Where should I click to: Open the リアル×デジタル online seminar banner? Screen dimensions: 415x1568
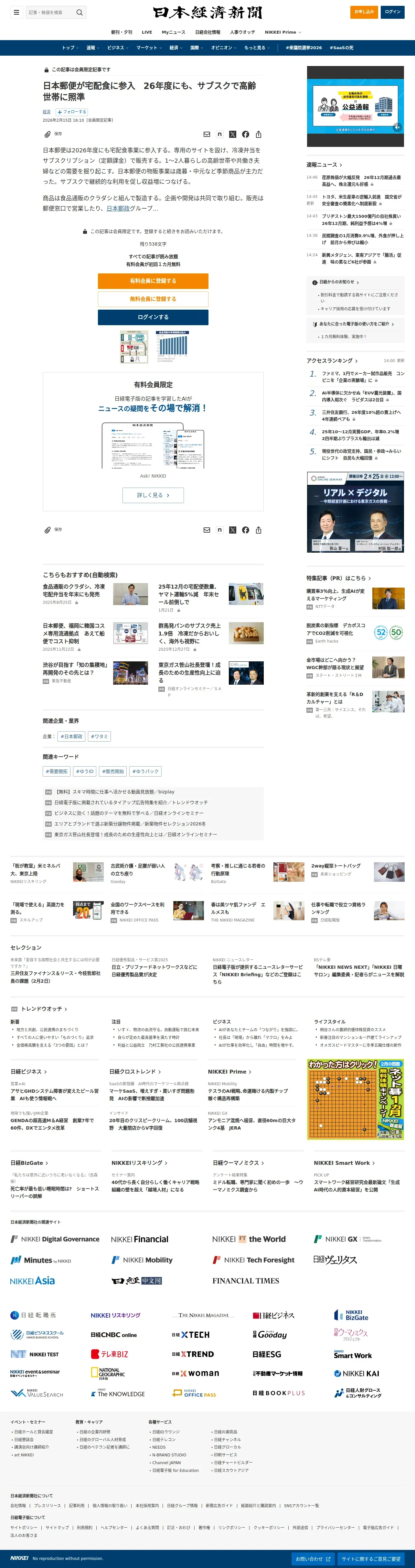[356, 512]
